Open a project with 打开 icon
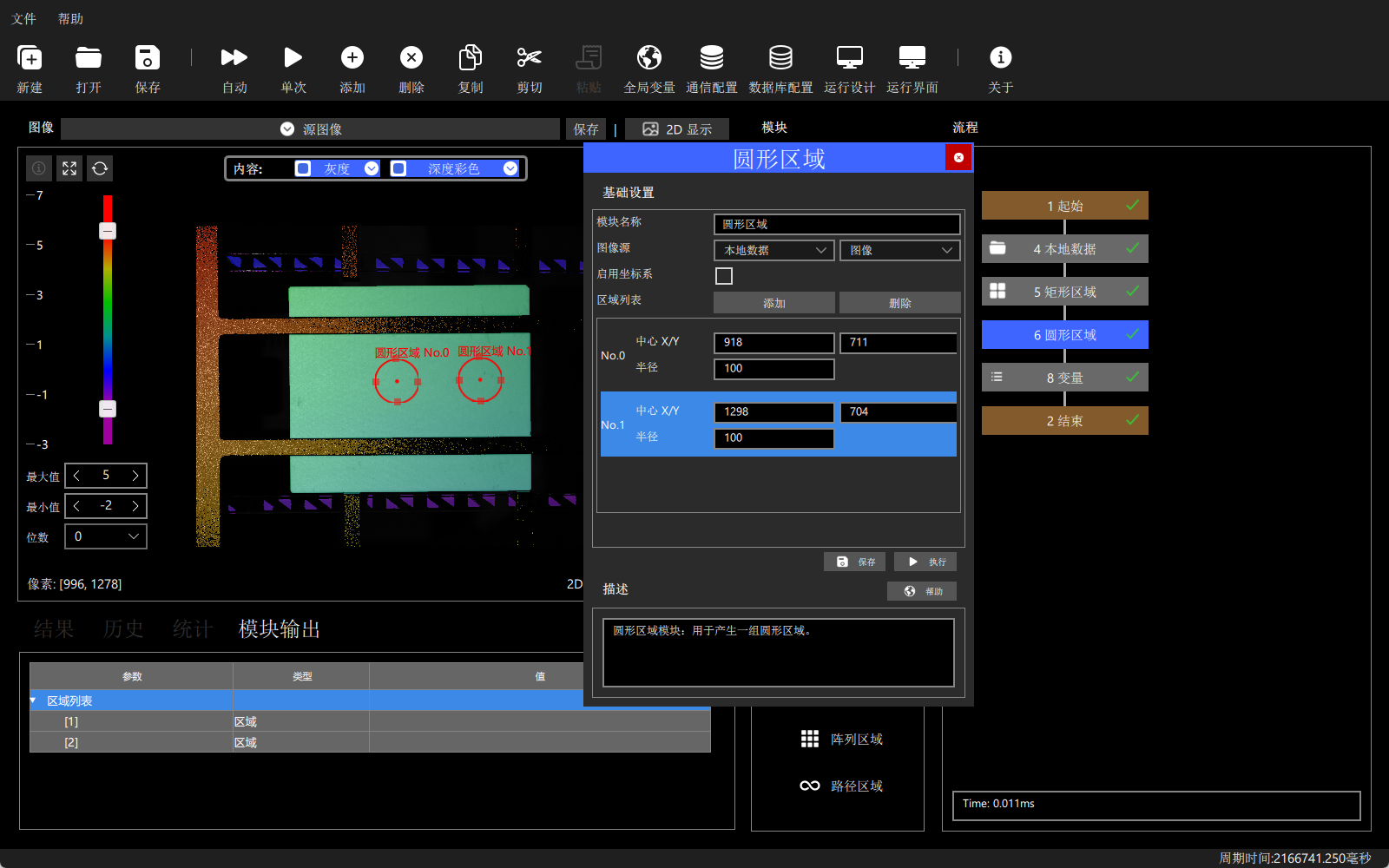 [88, 58]
